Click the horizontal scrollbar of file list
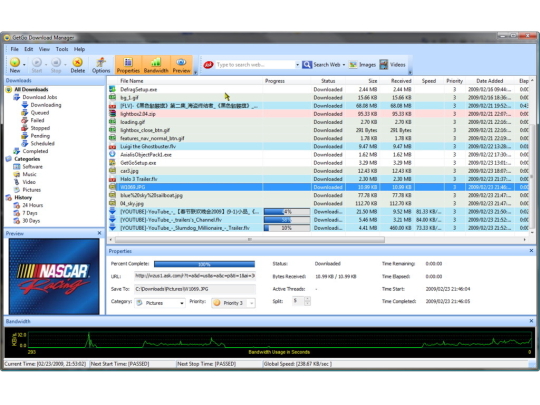The width and height of the screenshot is (540, 405). click(250, 239)
